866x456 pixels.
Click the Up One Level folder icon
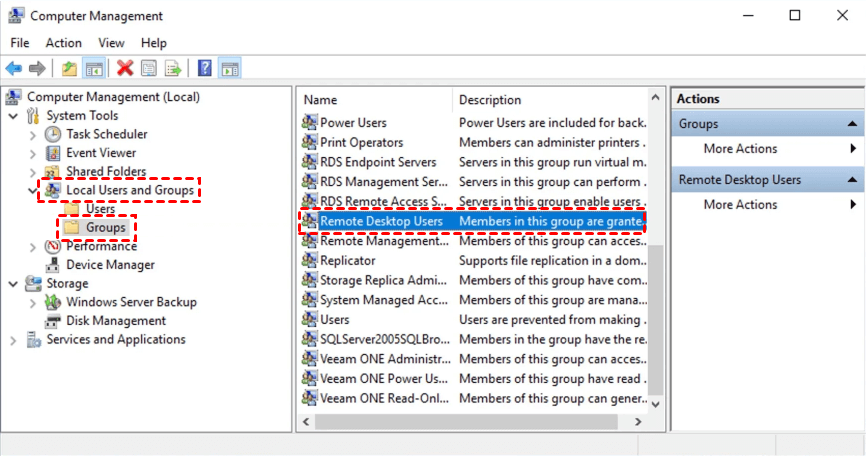point(69,68)
